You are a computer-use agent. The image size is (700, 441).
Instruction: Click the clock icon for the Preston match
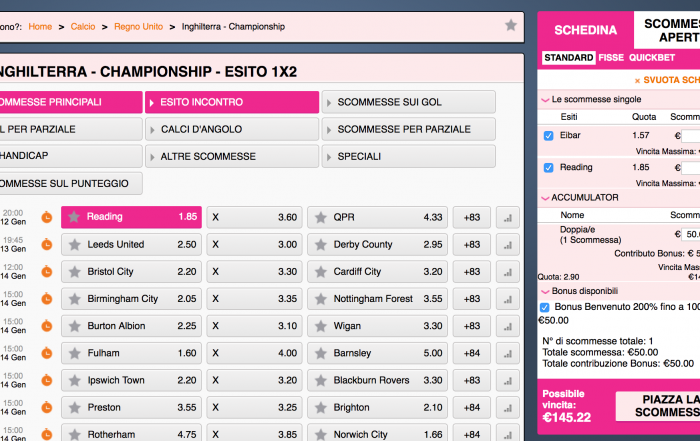(x=47, y=408)
